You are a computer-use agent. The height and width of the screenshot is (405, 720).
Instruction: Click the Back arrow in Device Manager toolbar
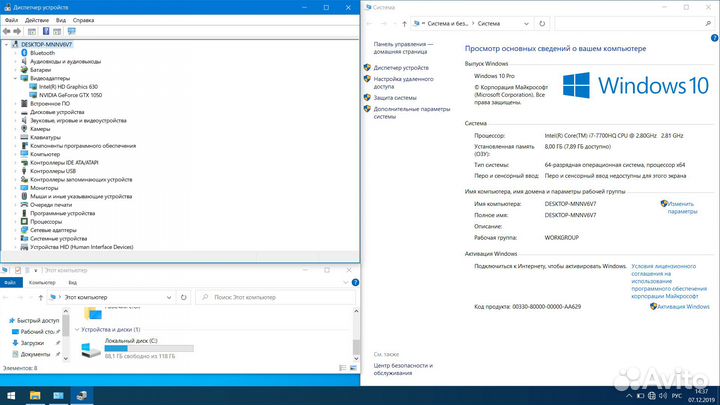pos(6,31)
